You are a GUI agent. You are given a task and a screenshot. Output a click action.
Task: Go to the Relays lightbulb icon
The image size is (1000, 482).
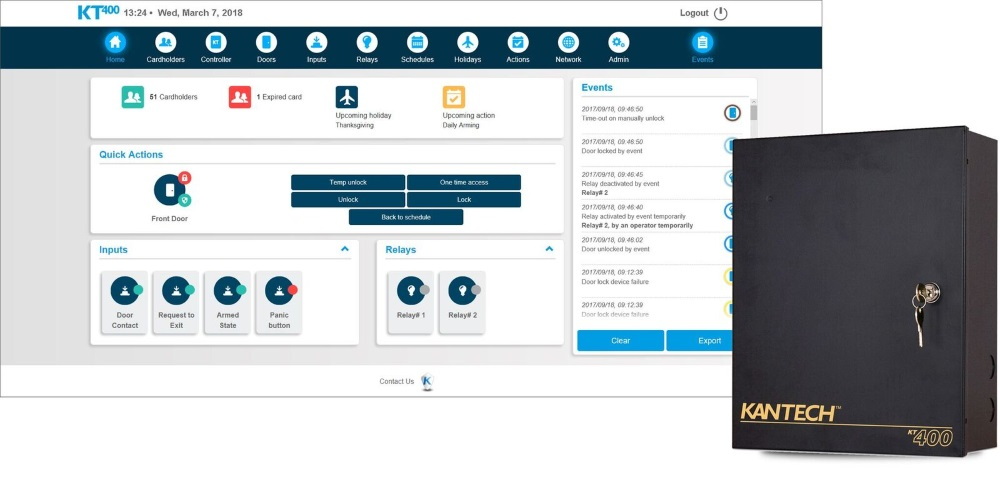[x=367, y=43]
